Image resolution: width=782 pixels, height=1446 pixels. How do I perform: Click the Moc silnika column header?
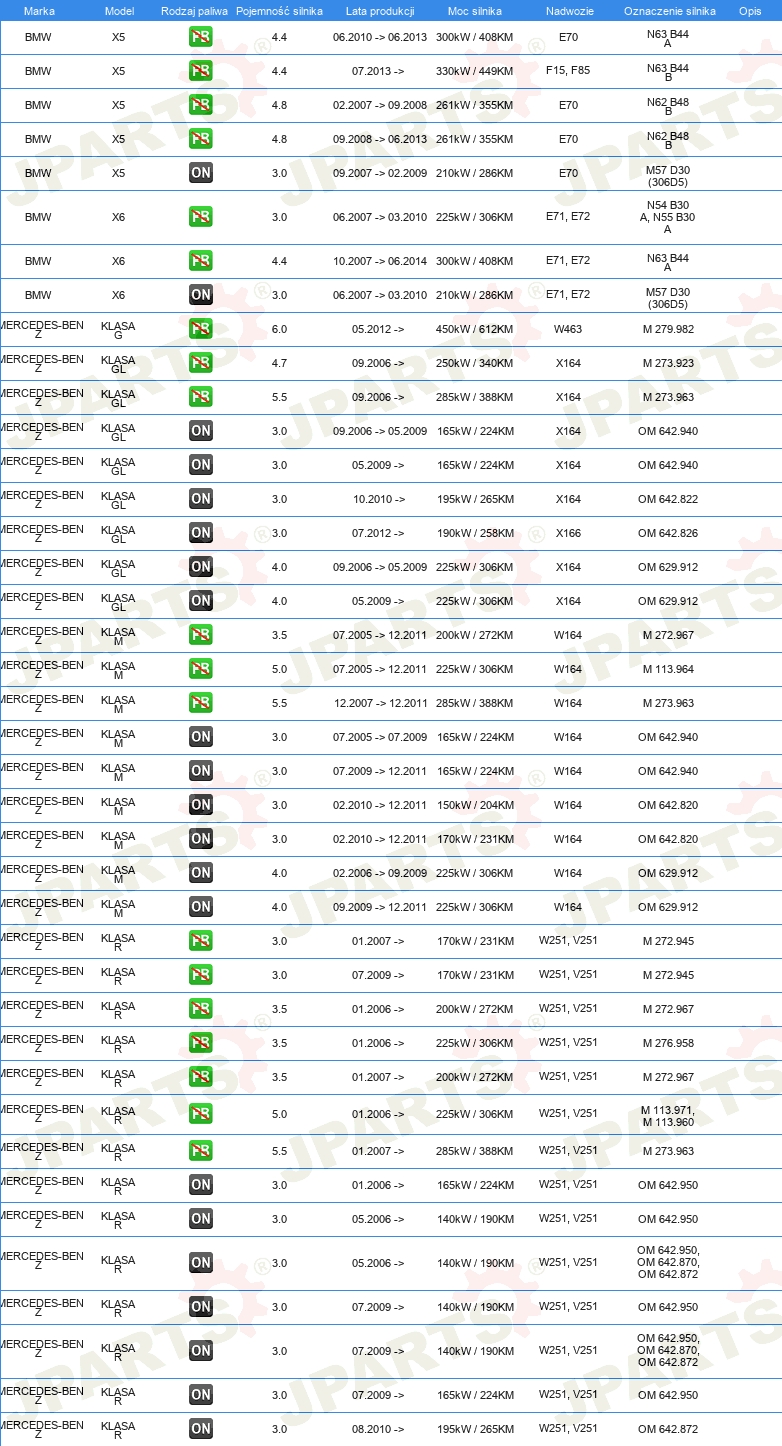475,11
